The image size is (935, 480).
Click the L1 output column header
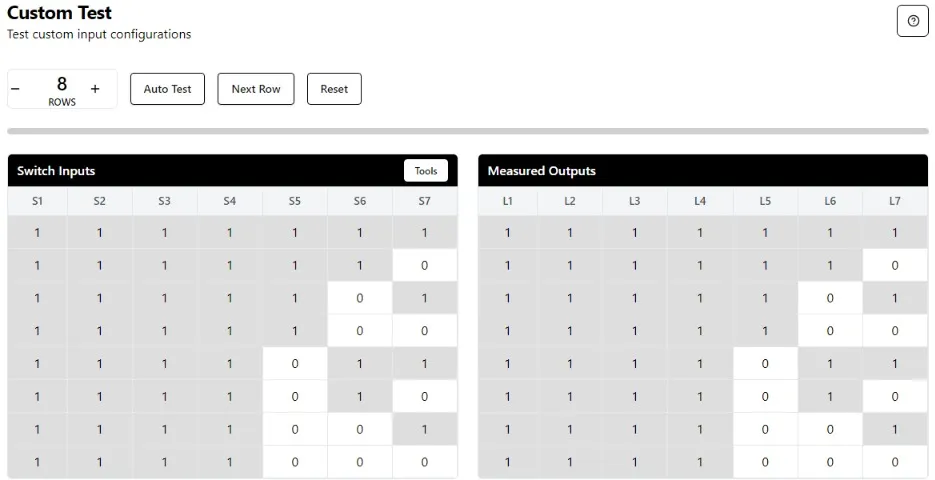(x=507, y=201)
